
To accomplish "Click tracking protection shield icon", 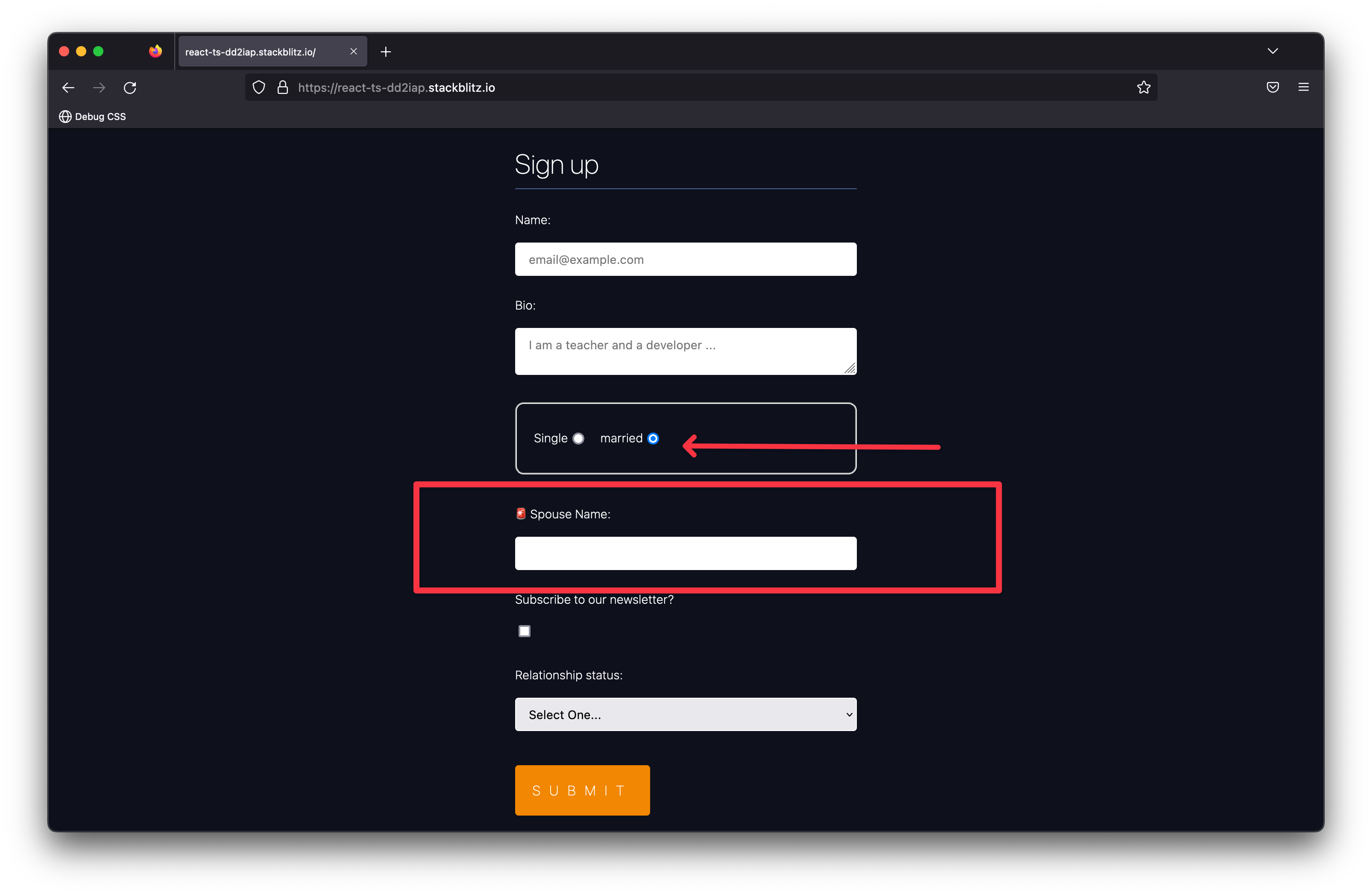I will click(259, 88).
